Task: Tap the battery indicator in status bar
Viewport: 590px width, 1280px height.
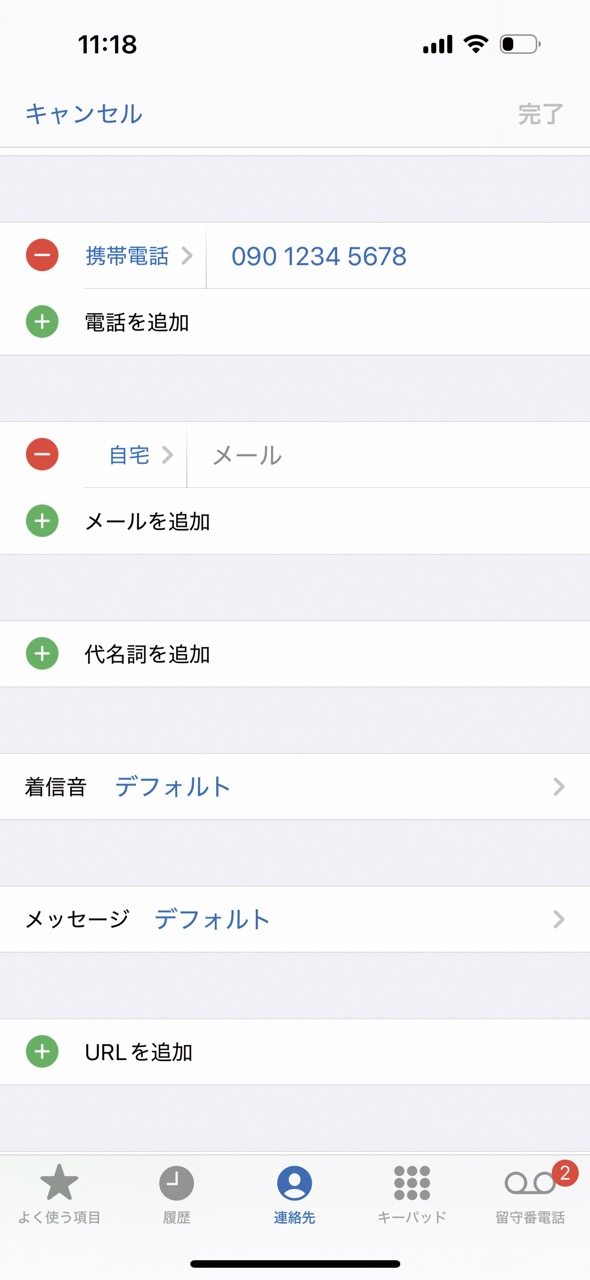Action: coord(520,44)
